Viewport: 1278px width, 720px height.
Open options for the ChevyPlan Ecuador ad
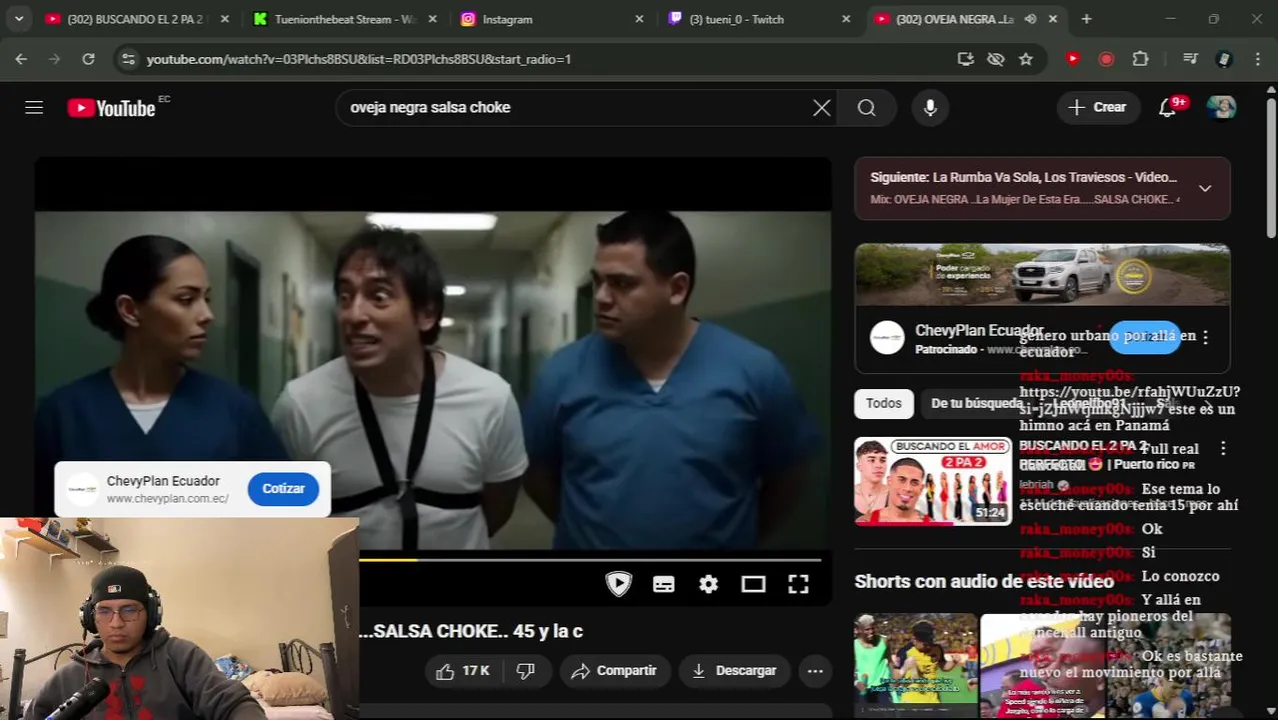1205,338
